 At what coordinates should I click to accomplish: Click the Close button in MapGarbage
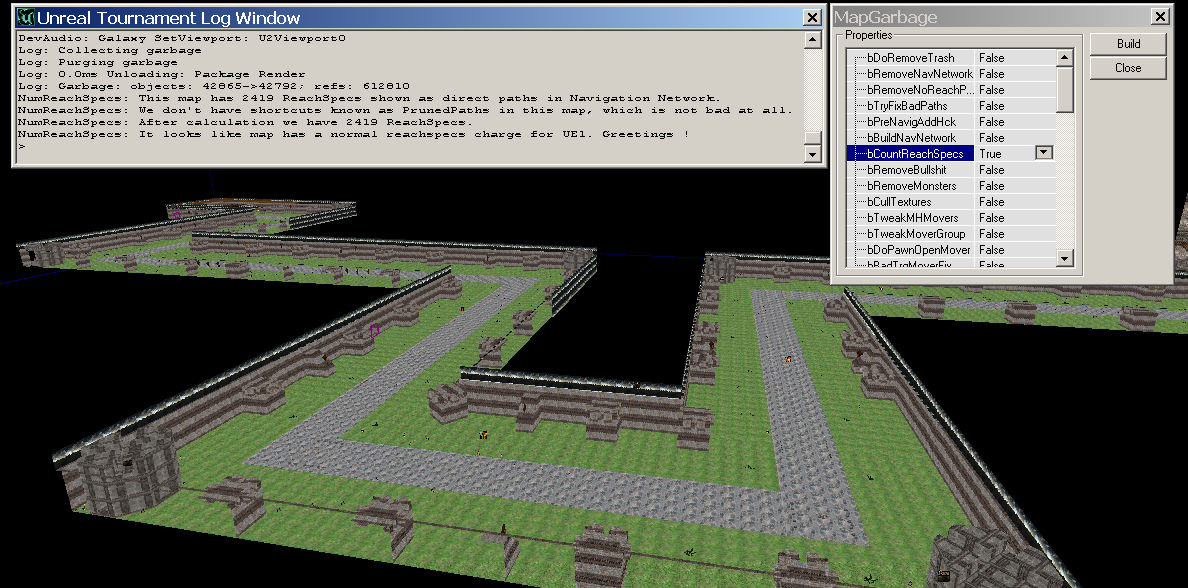(x=1128, y=68)
